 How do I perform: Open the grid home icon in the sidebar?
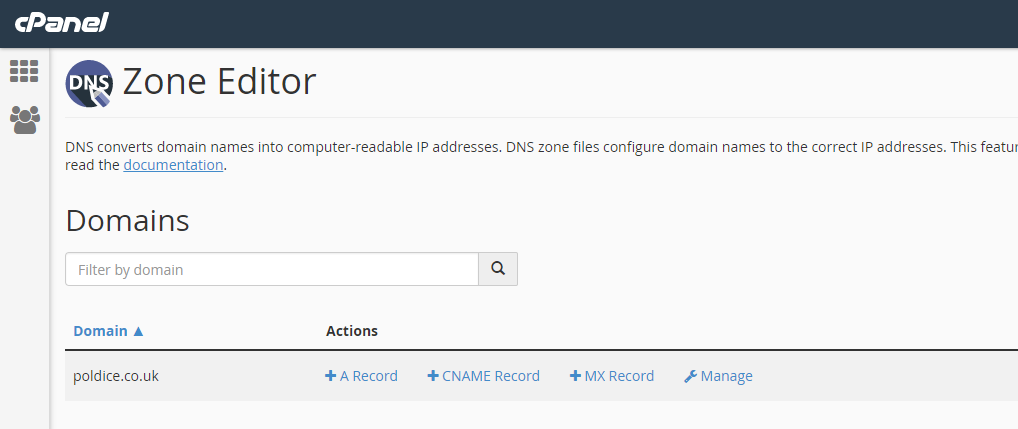(x=24, y=72)
